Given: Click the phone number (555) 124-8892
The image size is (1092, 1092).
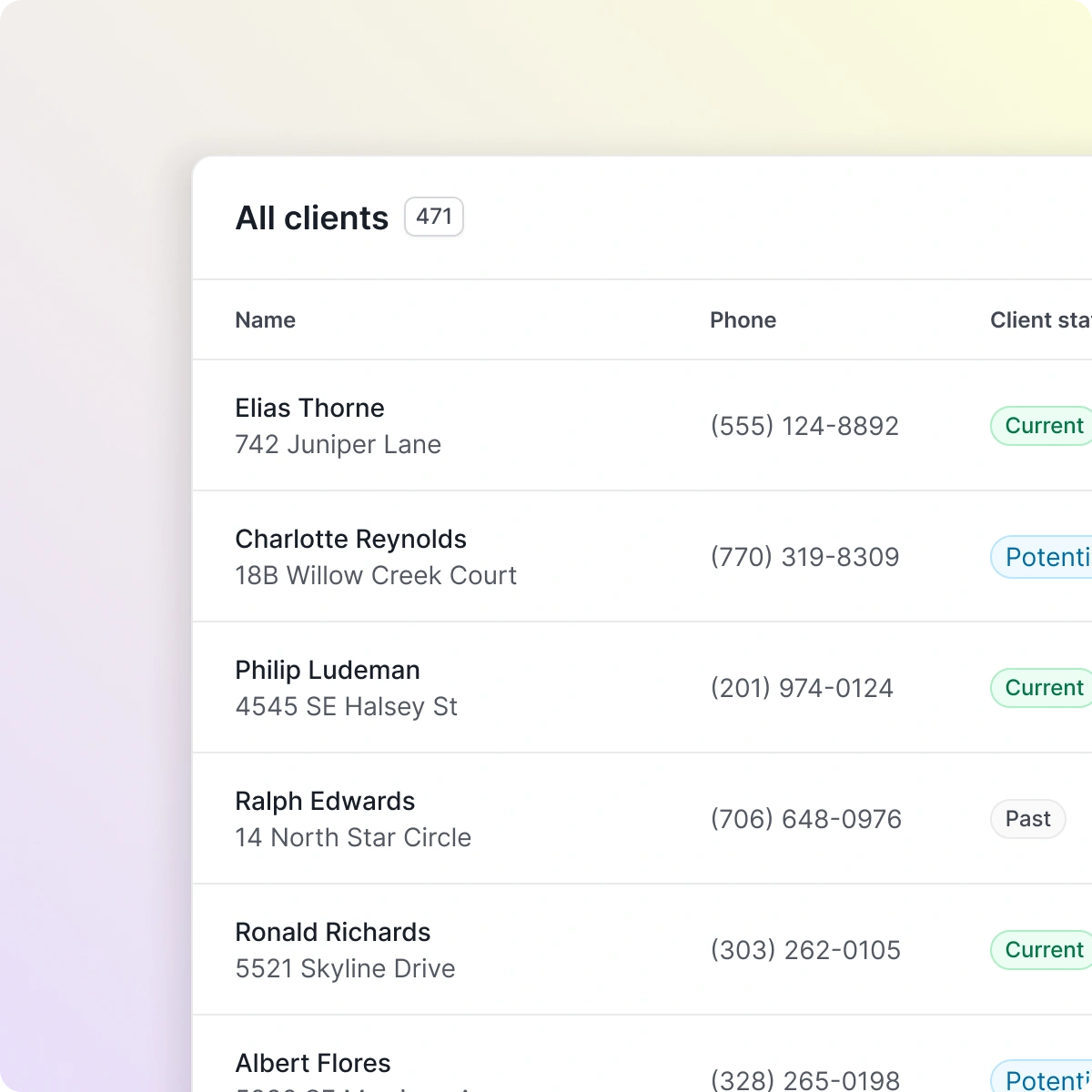Looking at the screenshot, I should pos(804,425).
